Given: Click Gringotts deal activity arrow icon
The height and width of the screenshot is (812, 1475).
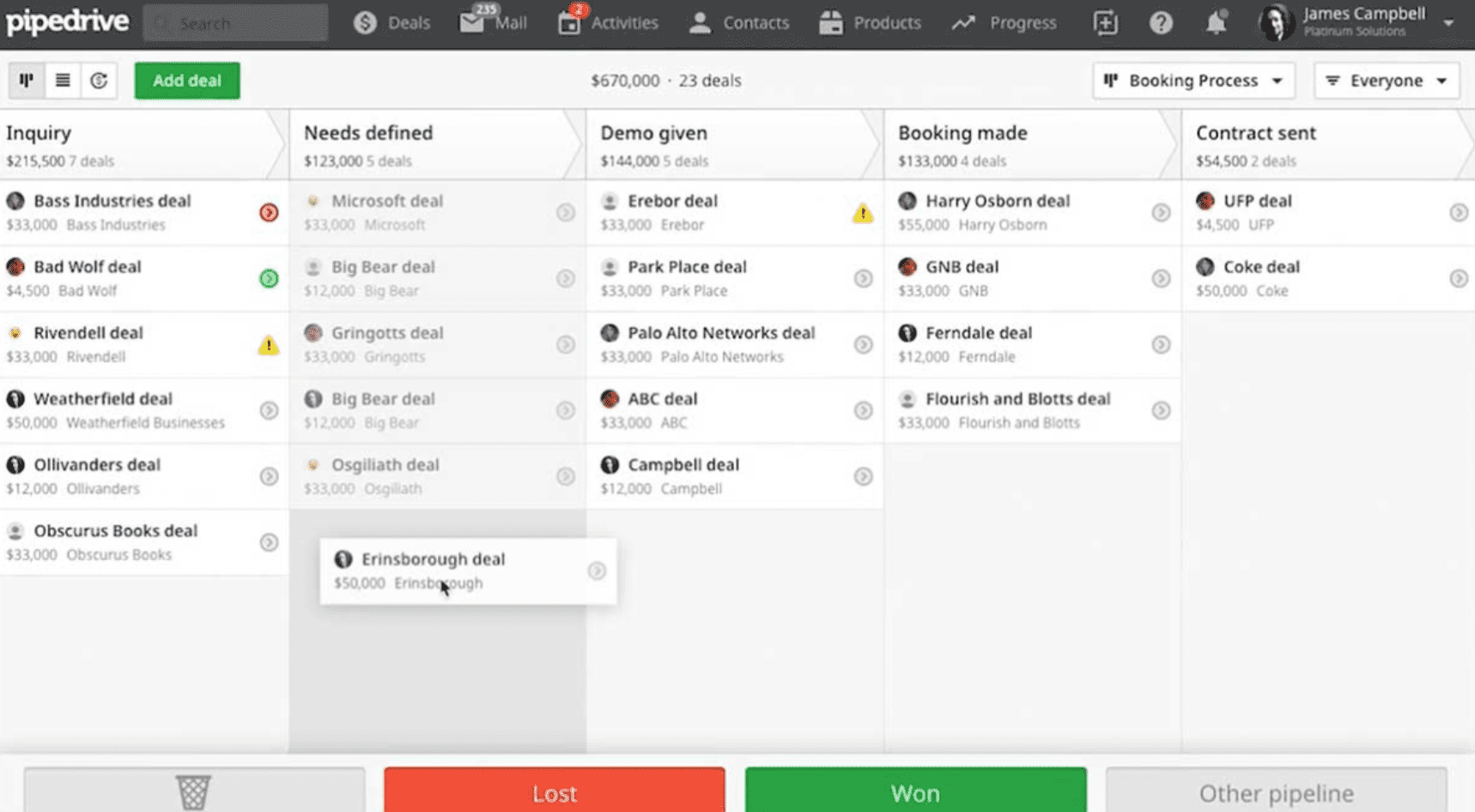Looking at the screenshot, I should coord(565,344).
